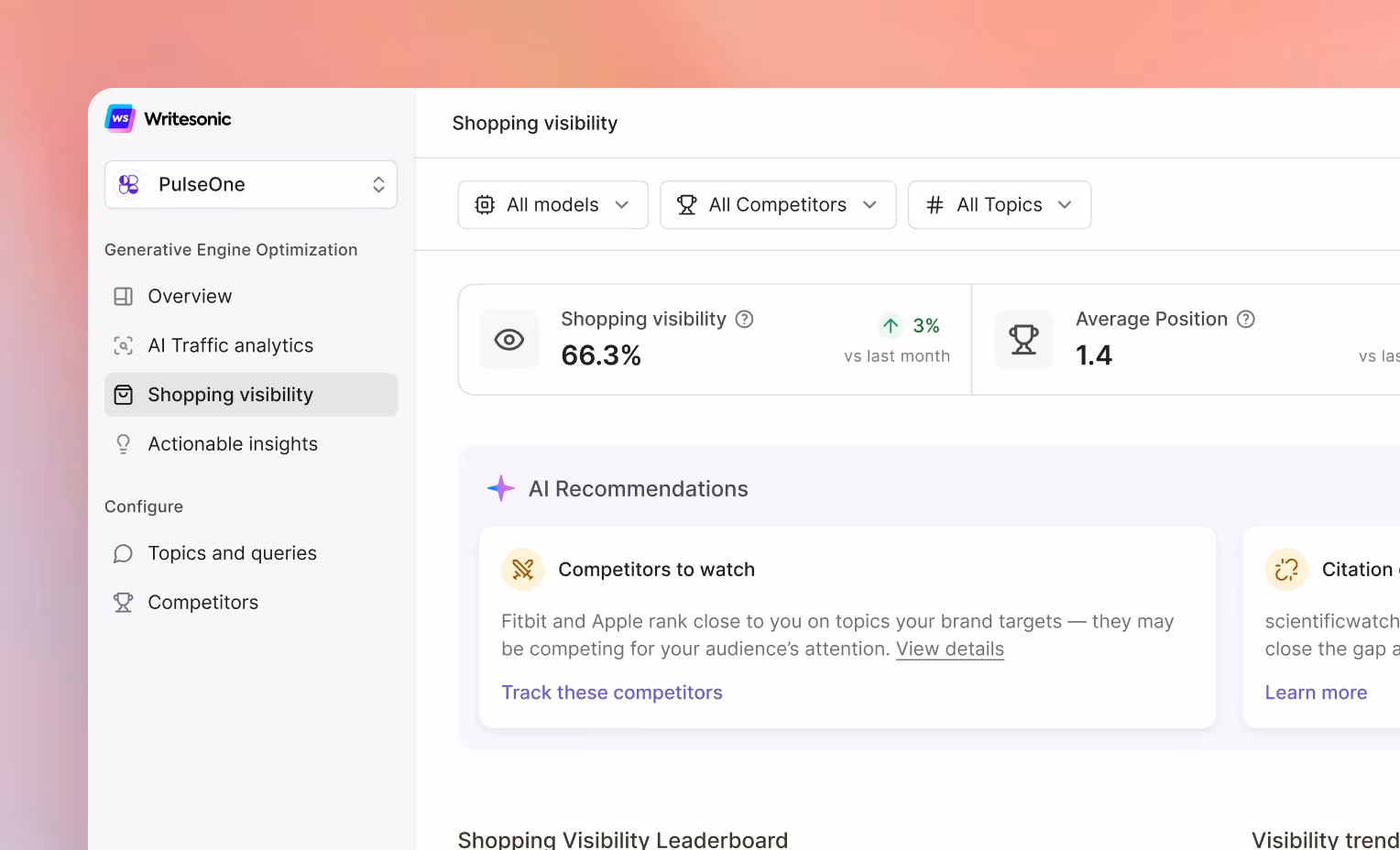Click the AI Recommendations sparkle icon
1400x850 pixels.
(x=500, y=488)
